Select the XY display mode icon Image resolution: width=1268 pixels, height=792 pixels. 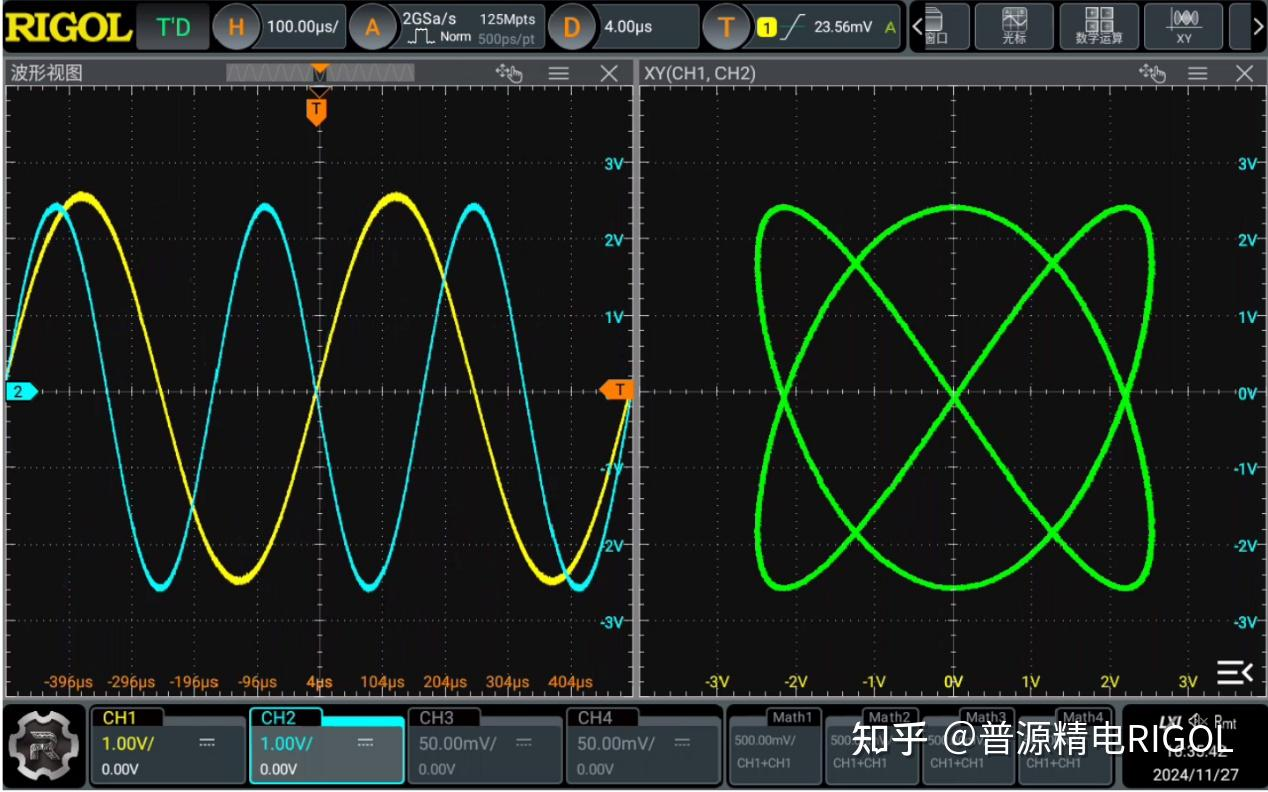(1184, 26)
